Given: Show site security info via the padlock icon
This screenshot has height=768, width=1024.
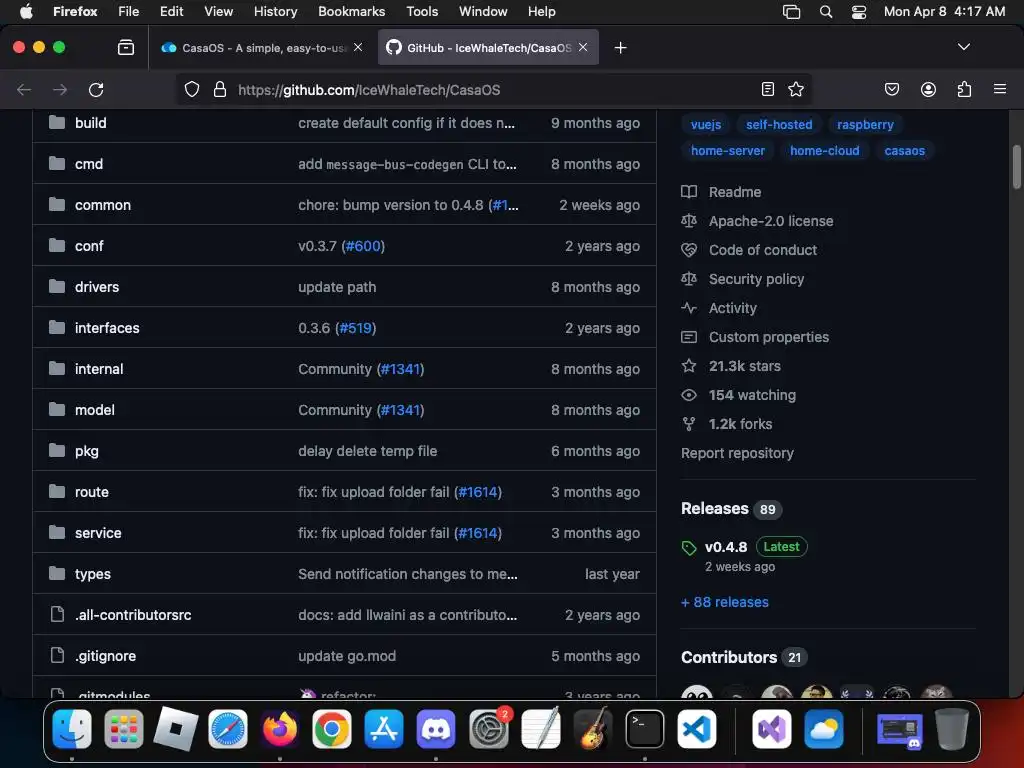Looking at the screenshot, I should (x=220, y=89).
